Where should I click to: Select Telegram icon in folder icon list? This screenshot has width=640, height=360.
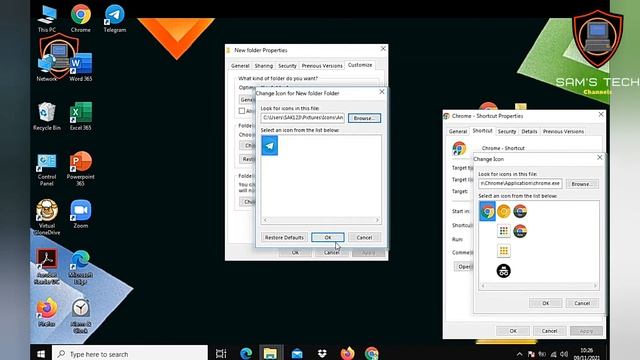[x=269, y=146]
